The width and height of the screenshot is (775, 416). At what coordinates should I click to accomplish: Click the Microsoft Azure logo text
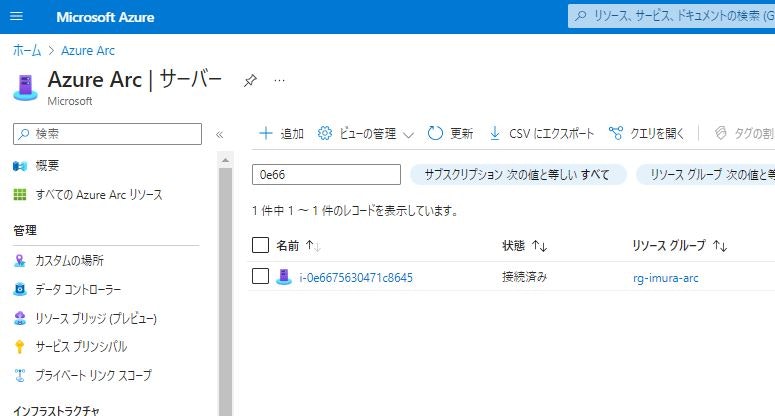[x=105, y=17]
